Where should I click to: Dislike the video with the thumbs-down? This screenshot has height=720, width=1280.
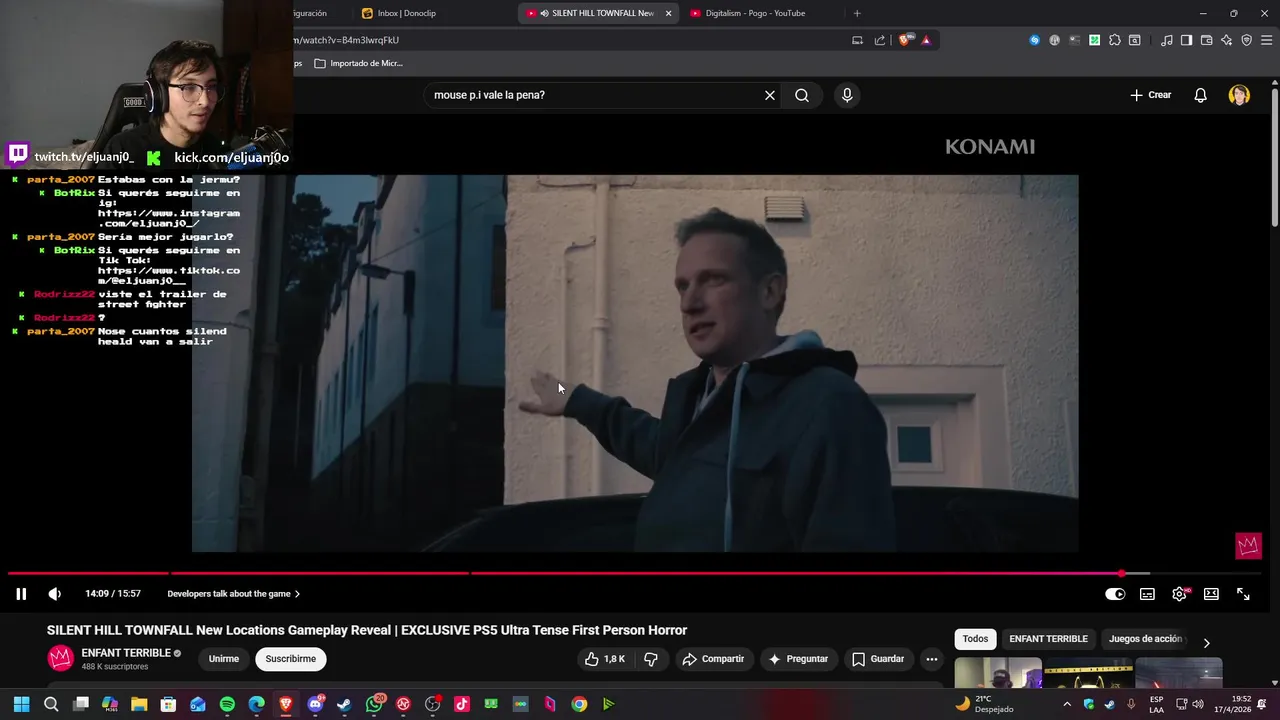click(651, 659)
